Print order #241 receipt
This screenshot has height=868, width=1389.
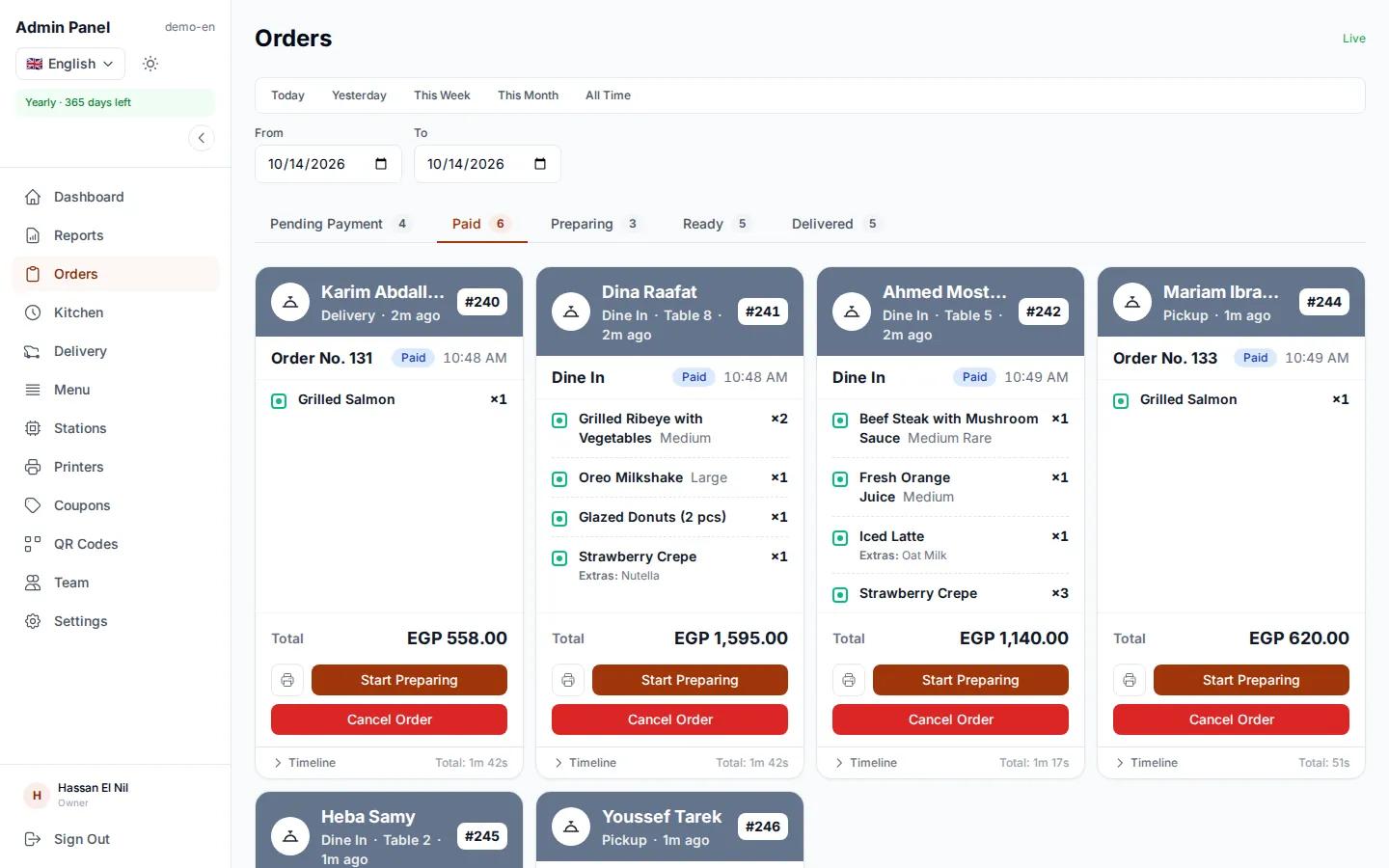point(568,680)
